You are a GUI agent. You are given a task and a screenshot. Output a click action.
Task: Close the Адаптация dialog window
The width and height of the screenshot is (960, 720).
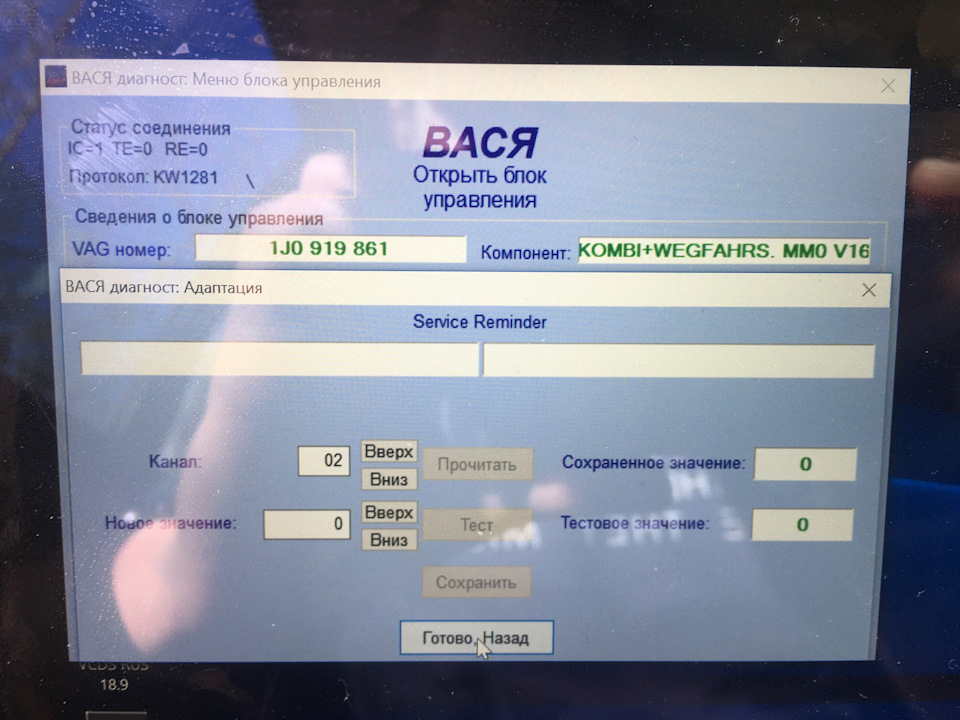point(869,290)
